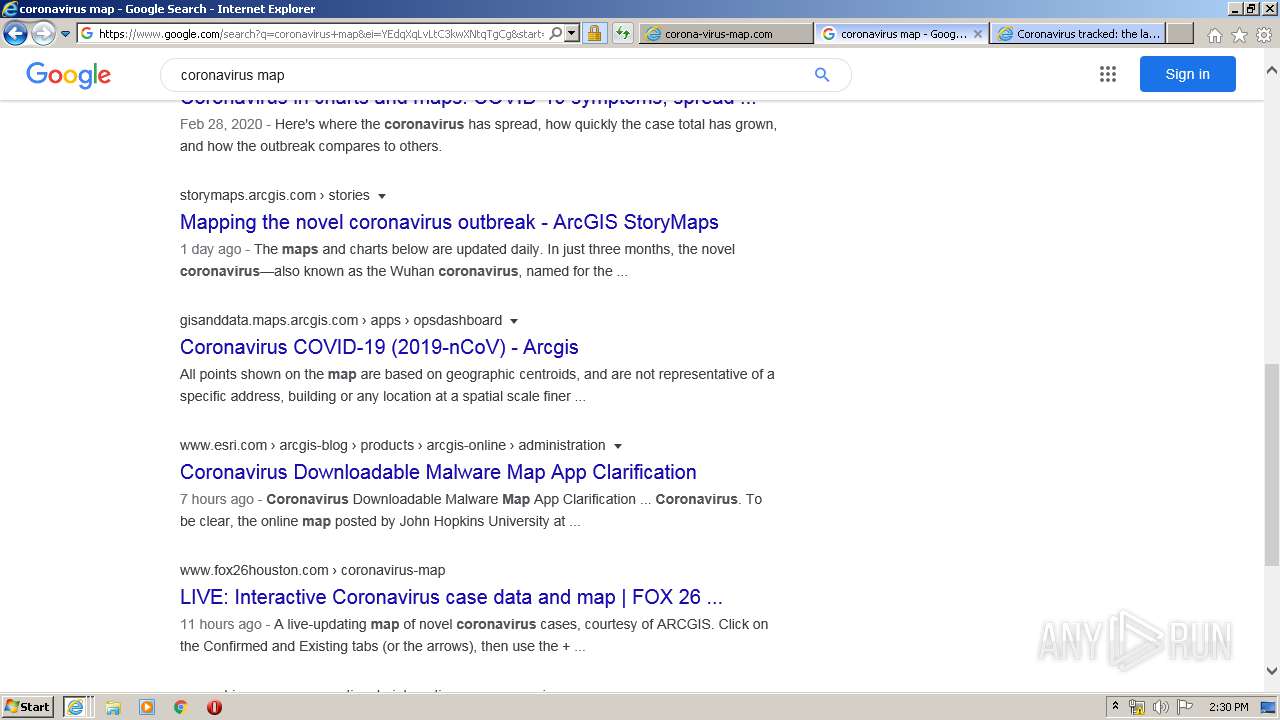Open Mapping the novel coronavirus outbreak link
Image resolution: width=1280 pixels, height=720 pixels.
(x=449, y=222)
